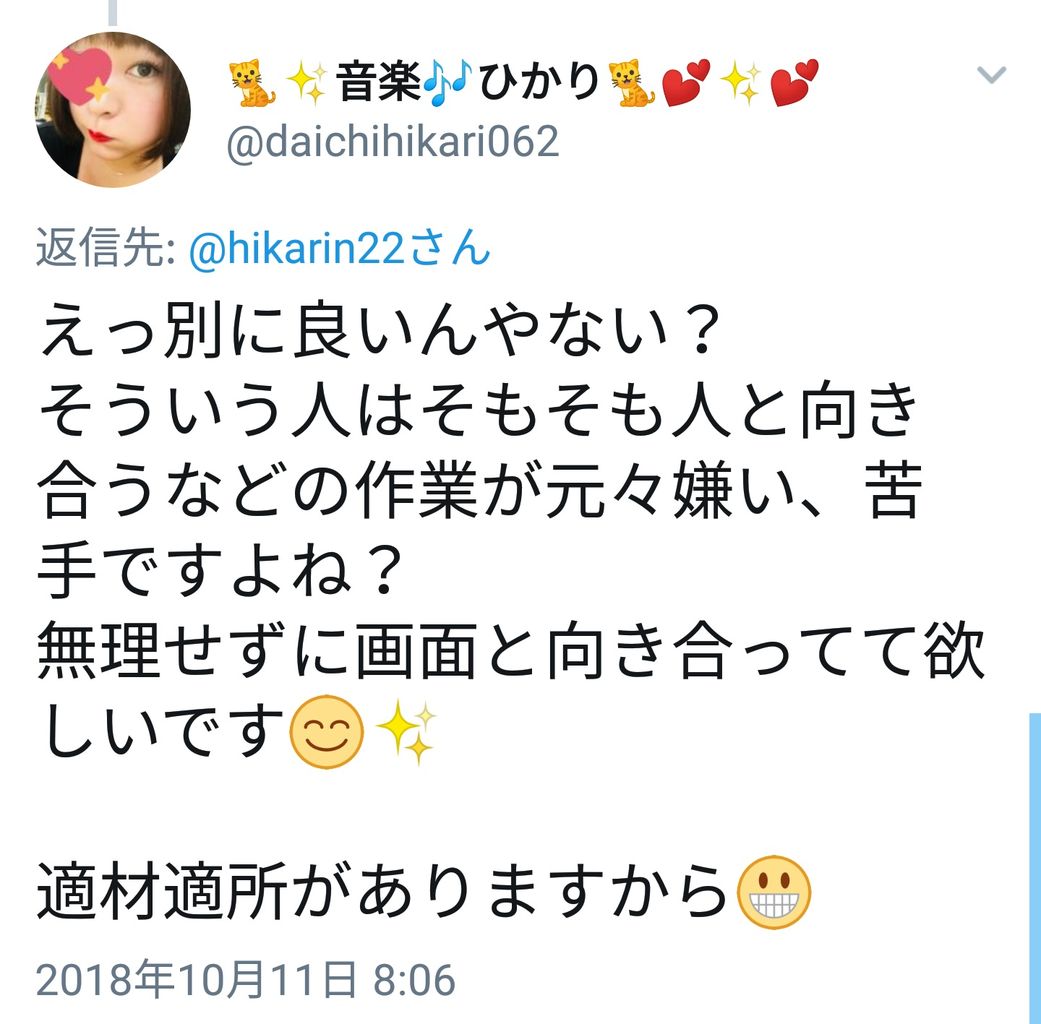
Task: Click the sparkles emoji between the hearts
Action: [740, 84]
